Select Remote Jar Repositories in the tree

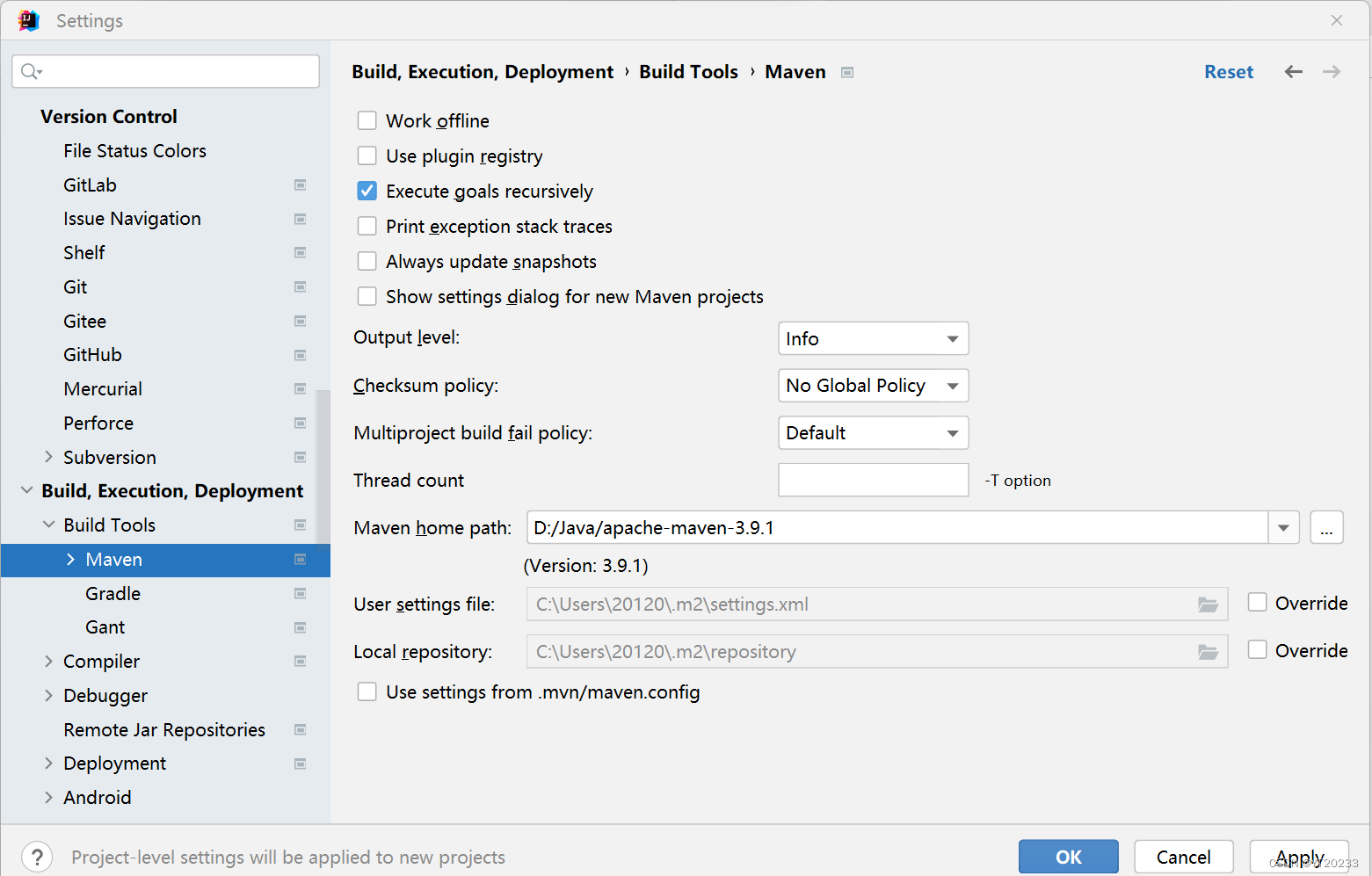(x=164, y=730)
